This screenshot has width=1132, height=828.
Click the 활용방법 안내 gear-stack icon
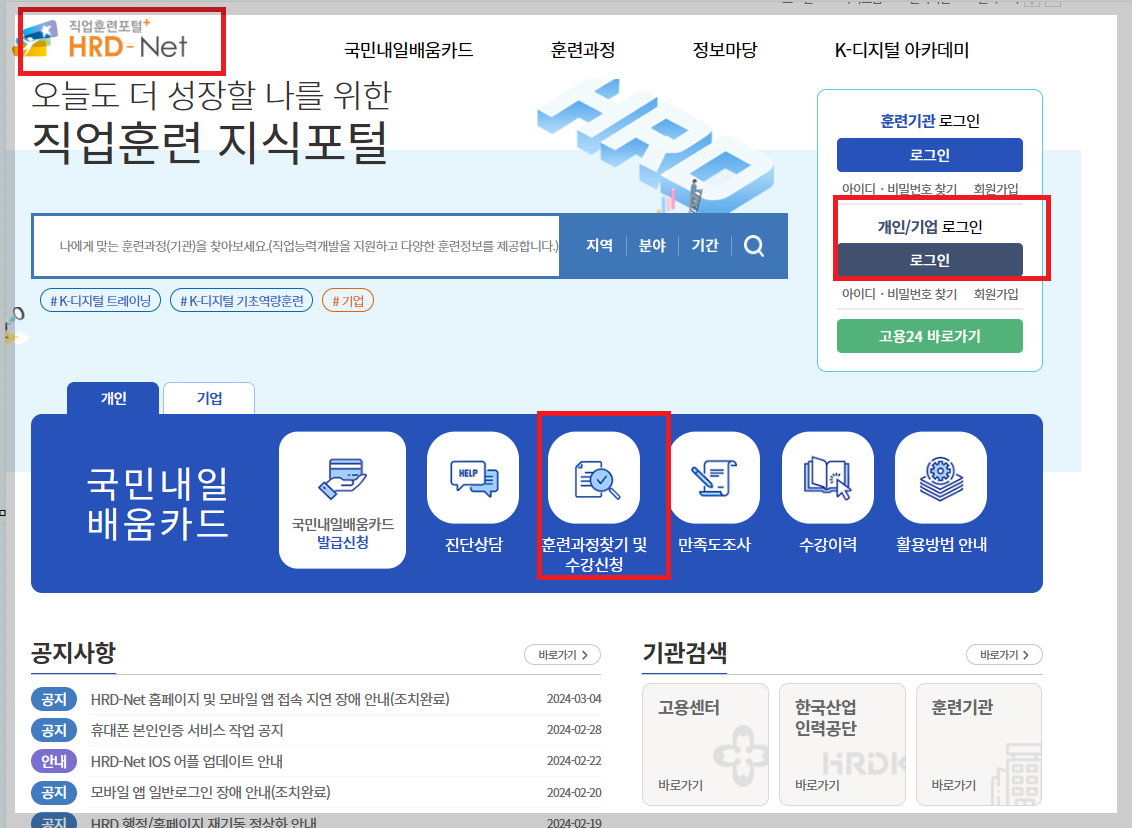[940, 478]
